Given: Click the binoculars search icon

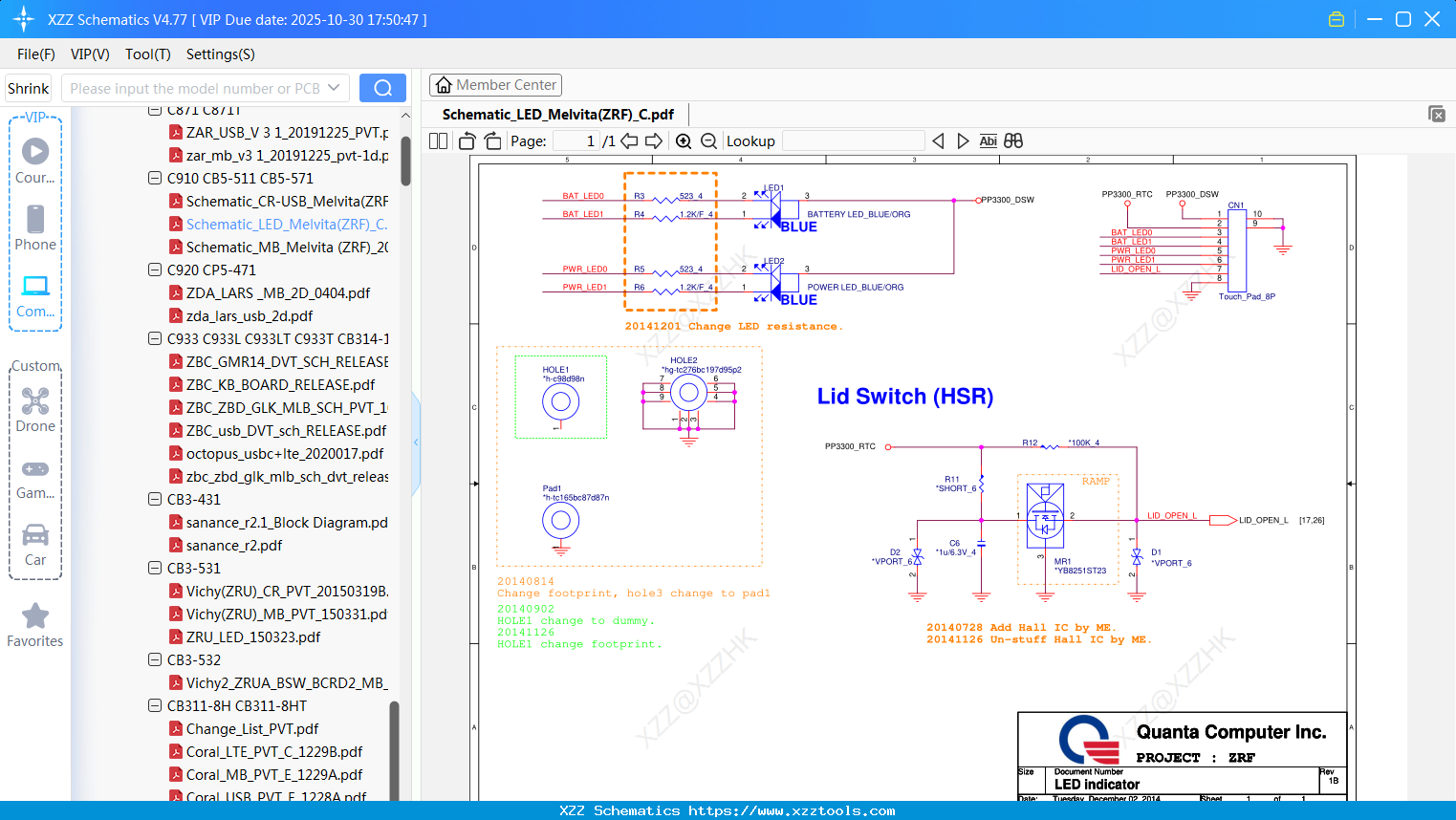Looking at the screenshot, I should click(x=1013, y=141).
